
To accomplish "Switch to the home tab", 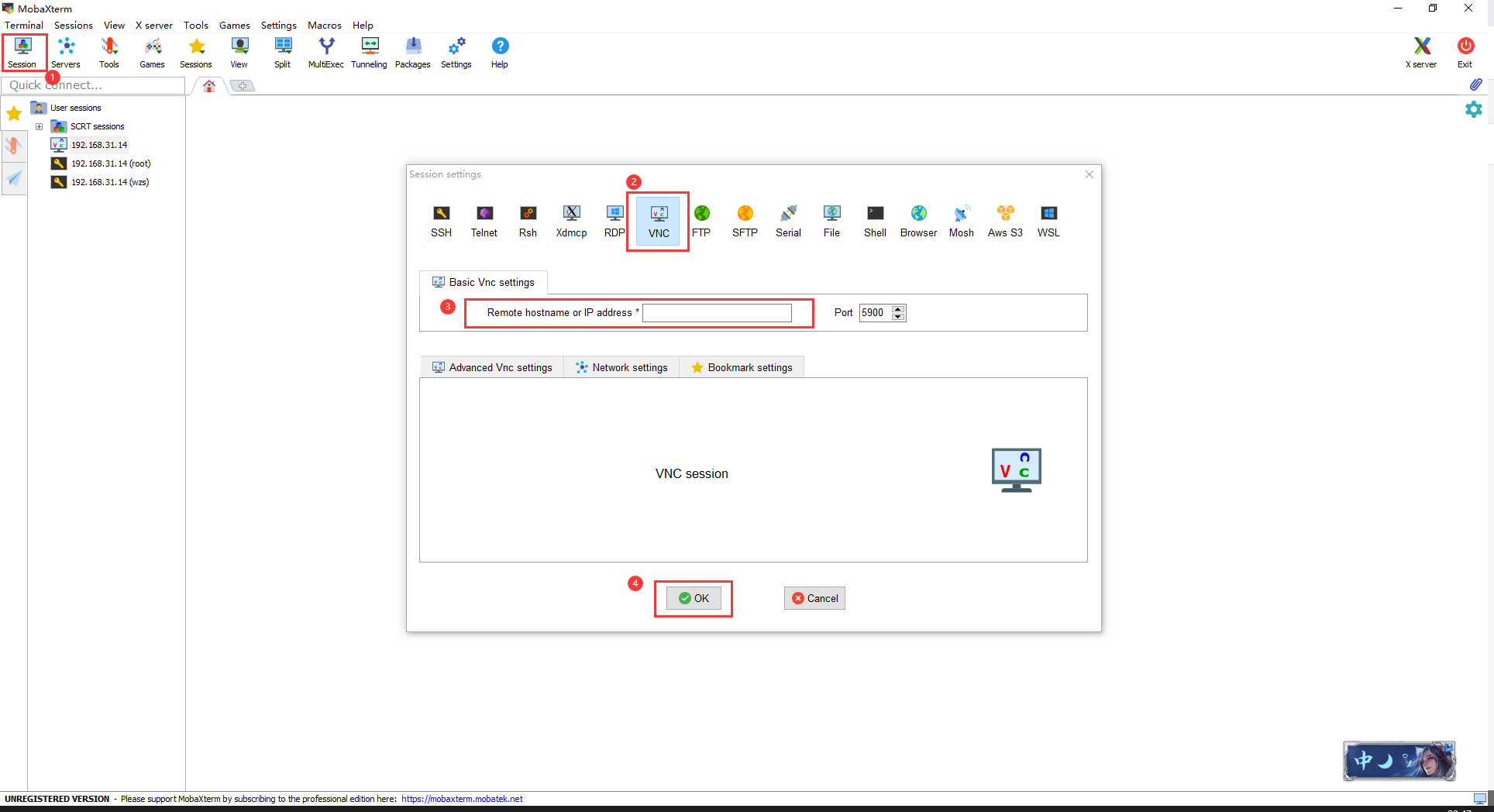I will pos(209,86).
